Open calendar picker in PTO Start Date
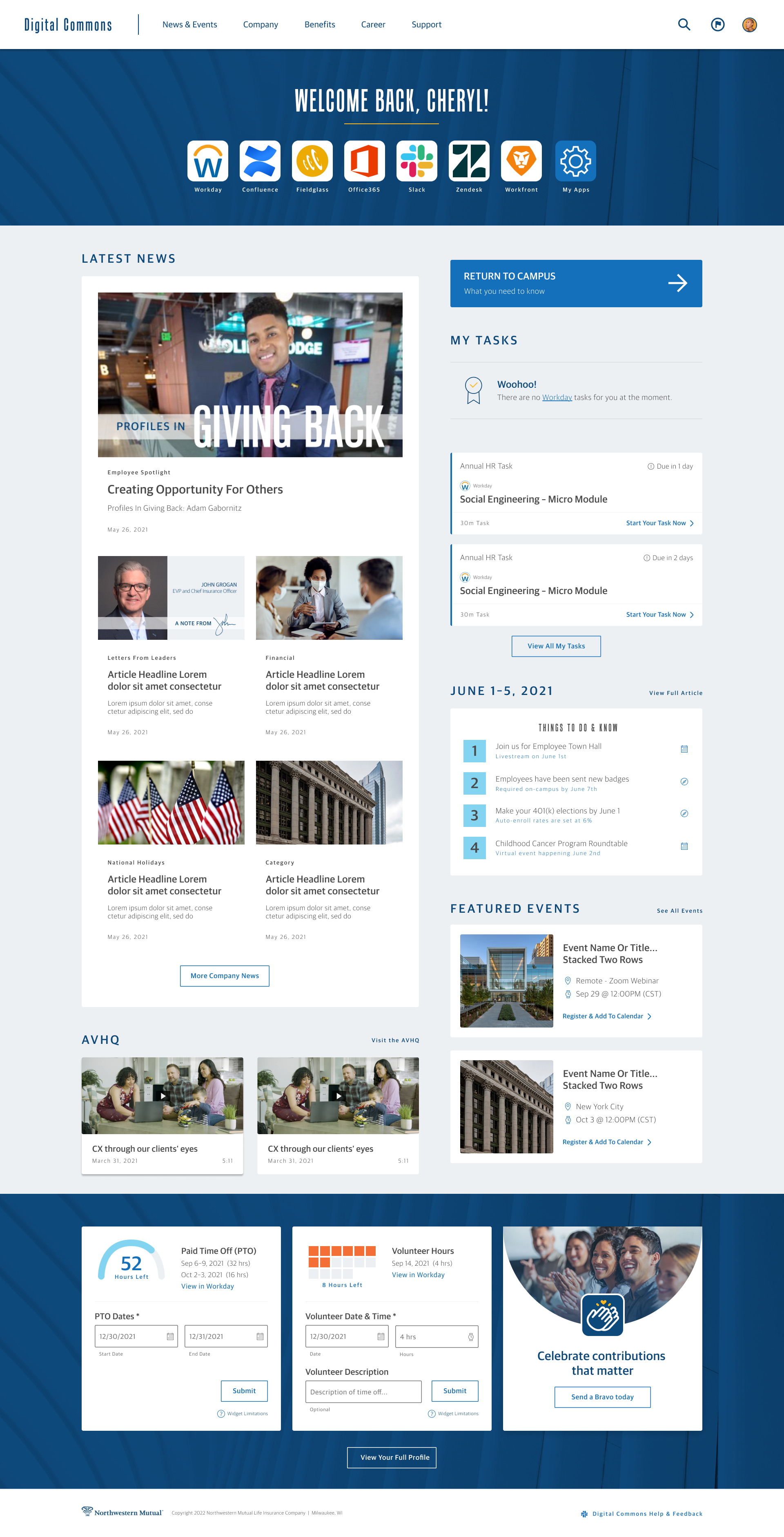 click(171, 1336)
